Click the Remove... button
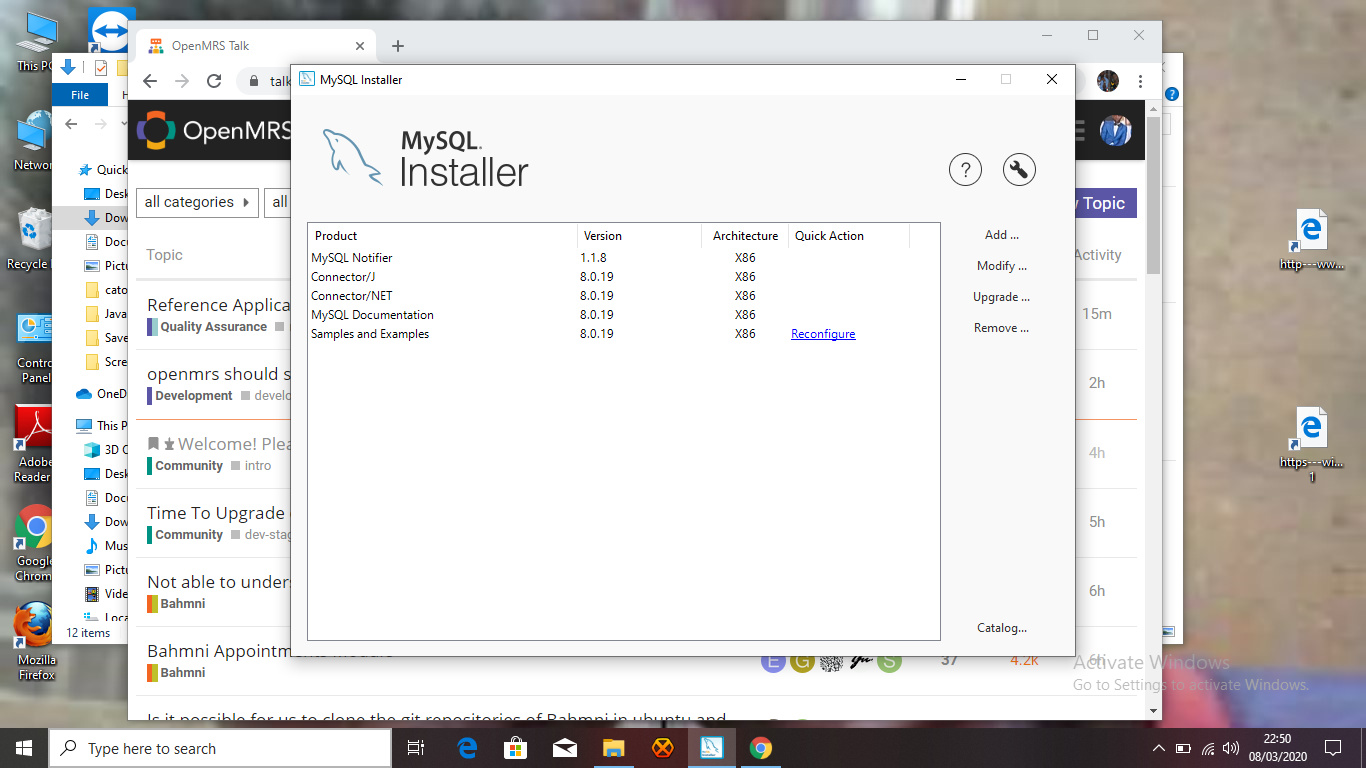 (1002, 328)
